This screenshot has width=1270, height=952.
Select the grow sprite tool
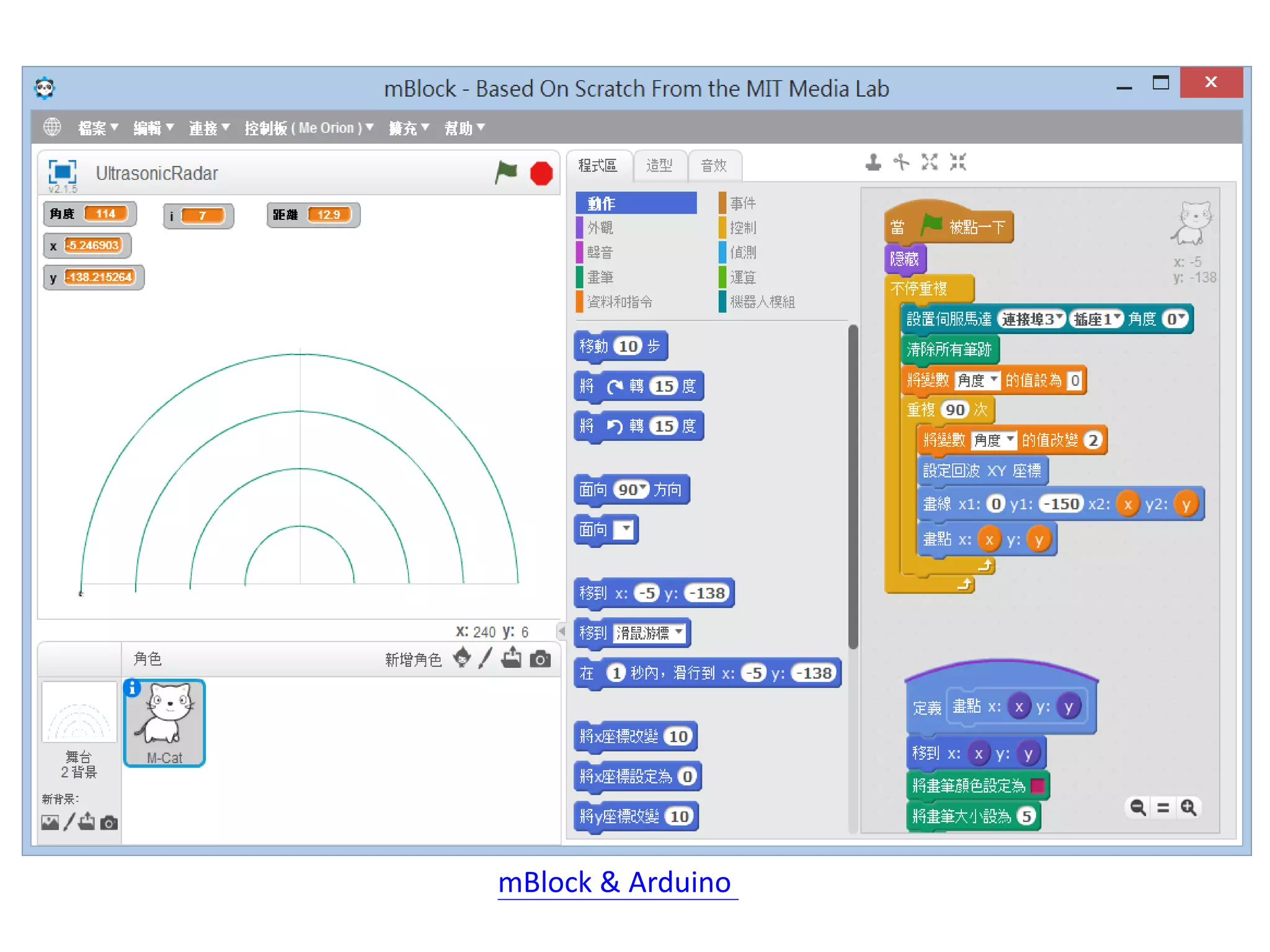point(930,162)
